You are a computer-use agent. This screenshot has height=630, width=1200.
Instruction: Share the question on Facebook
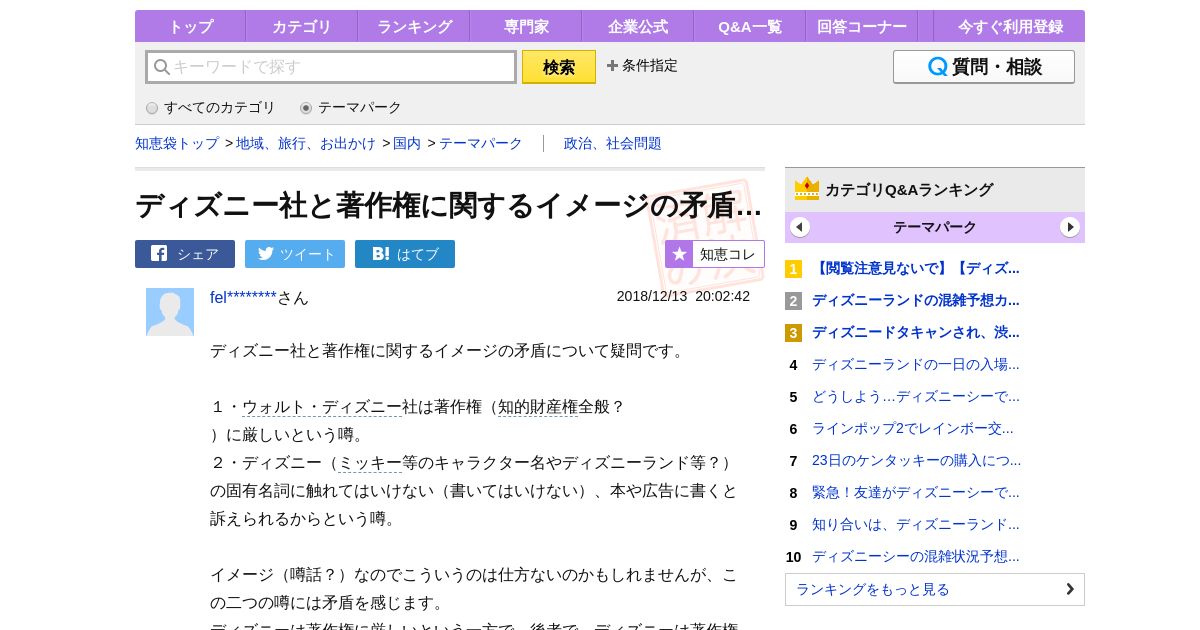185,254
